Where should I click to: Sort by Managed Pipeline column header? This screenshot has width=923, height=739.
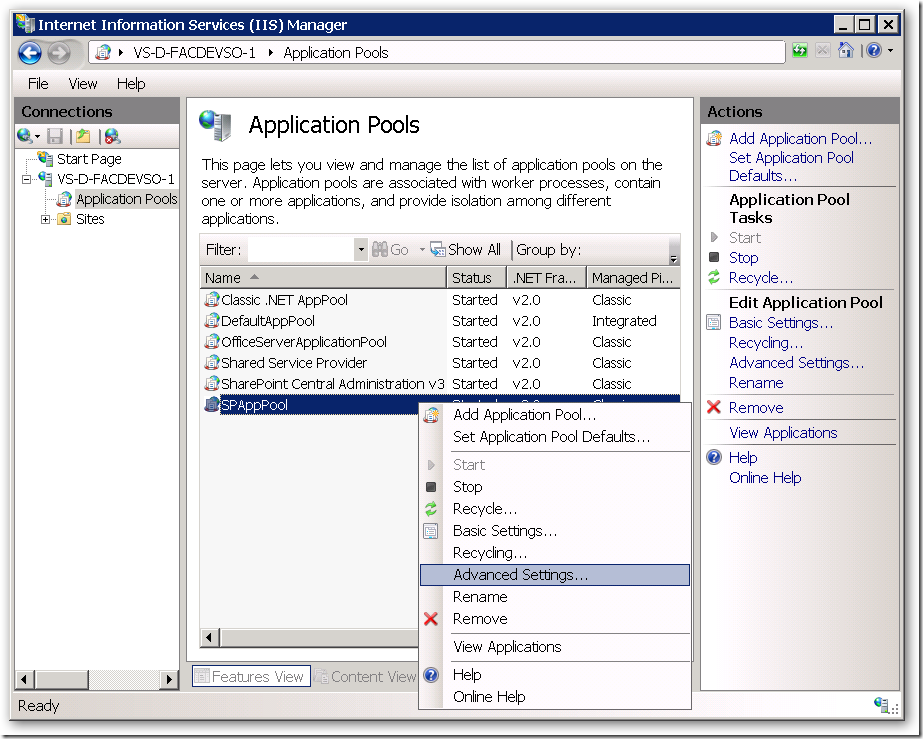tap(633, 277)
